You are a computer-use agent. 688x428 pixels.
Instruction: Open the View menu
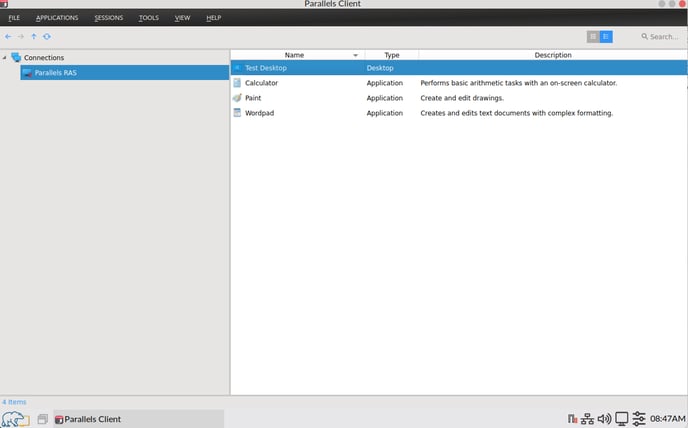(183, 18)
